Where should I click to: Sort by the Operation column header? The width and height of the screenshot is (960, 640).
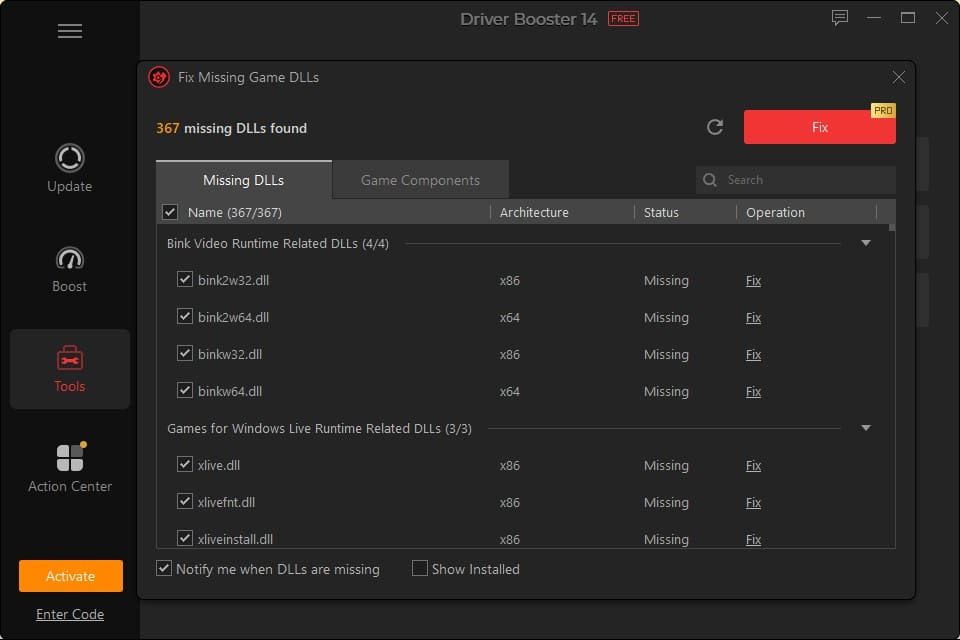[775, 213]
